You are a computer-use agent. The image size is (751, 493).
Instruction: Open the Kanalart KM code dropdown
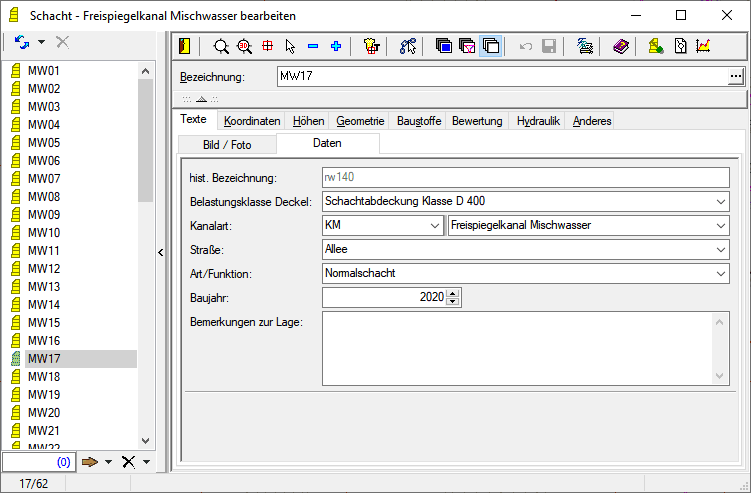[434, 225]
